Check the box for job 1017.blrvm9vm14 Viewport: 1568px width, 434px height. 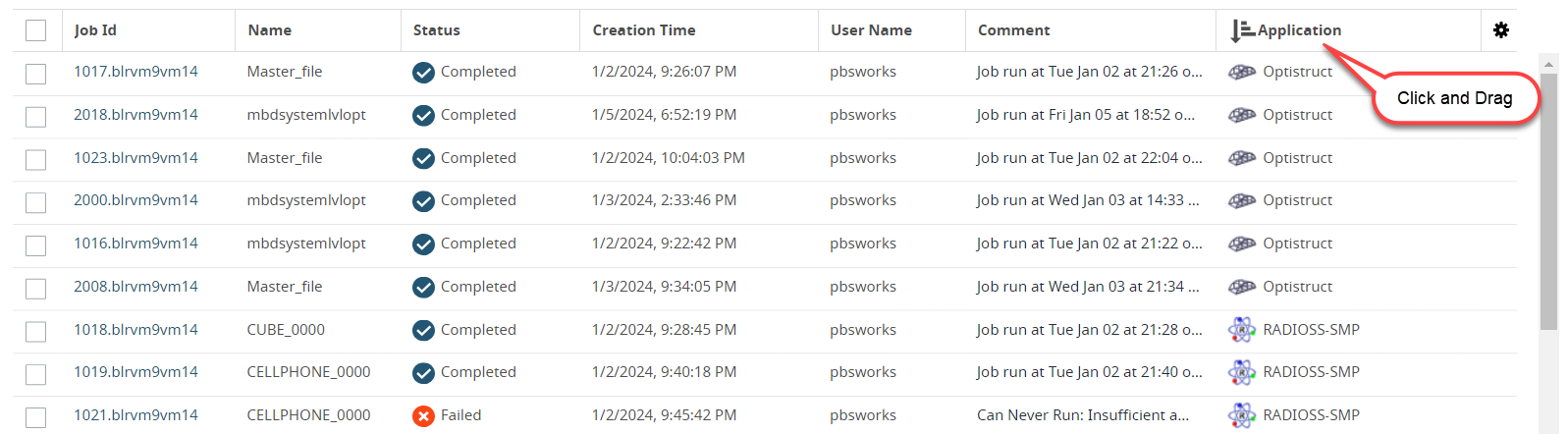36,74
